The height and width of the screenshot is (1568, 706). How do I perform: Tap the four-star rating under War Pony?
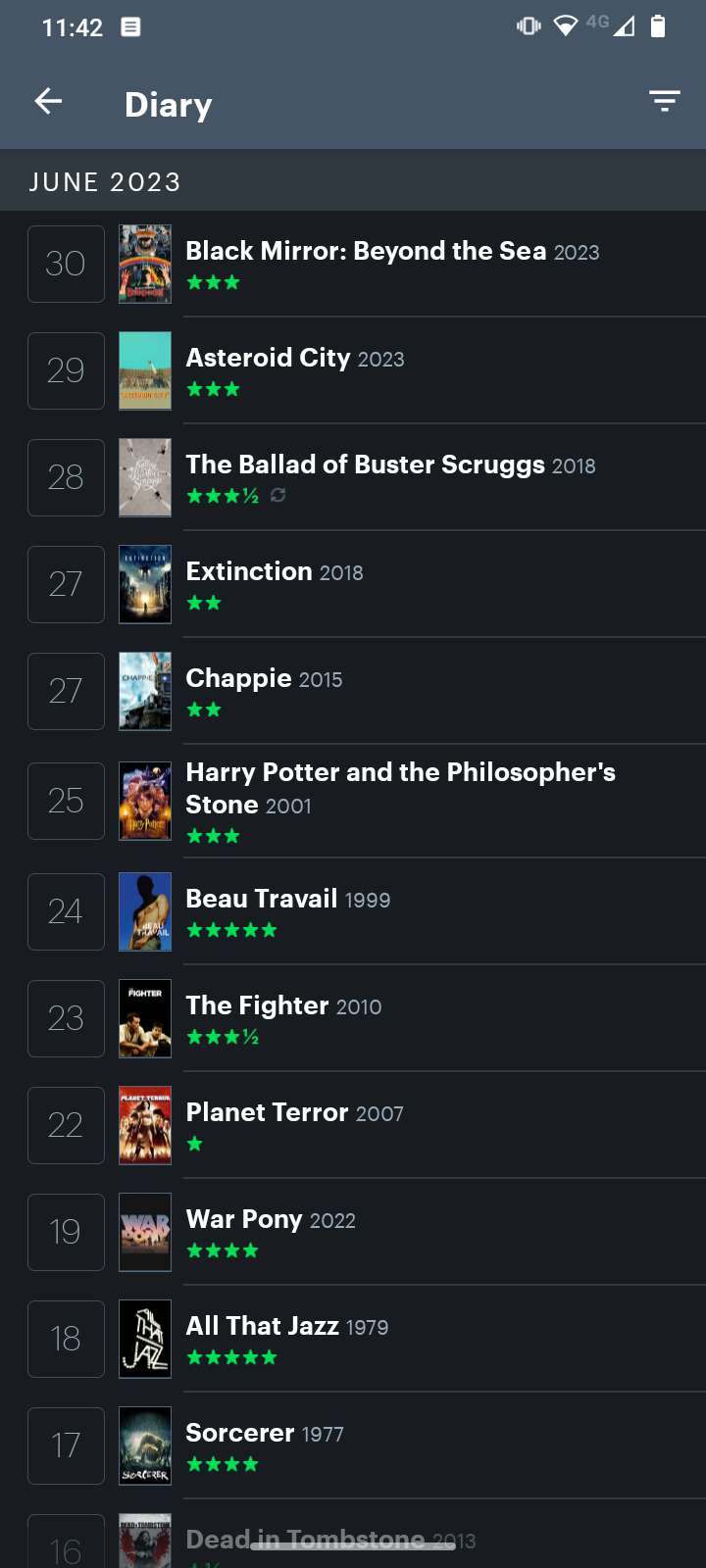223,1250
